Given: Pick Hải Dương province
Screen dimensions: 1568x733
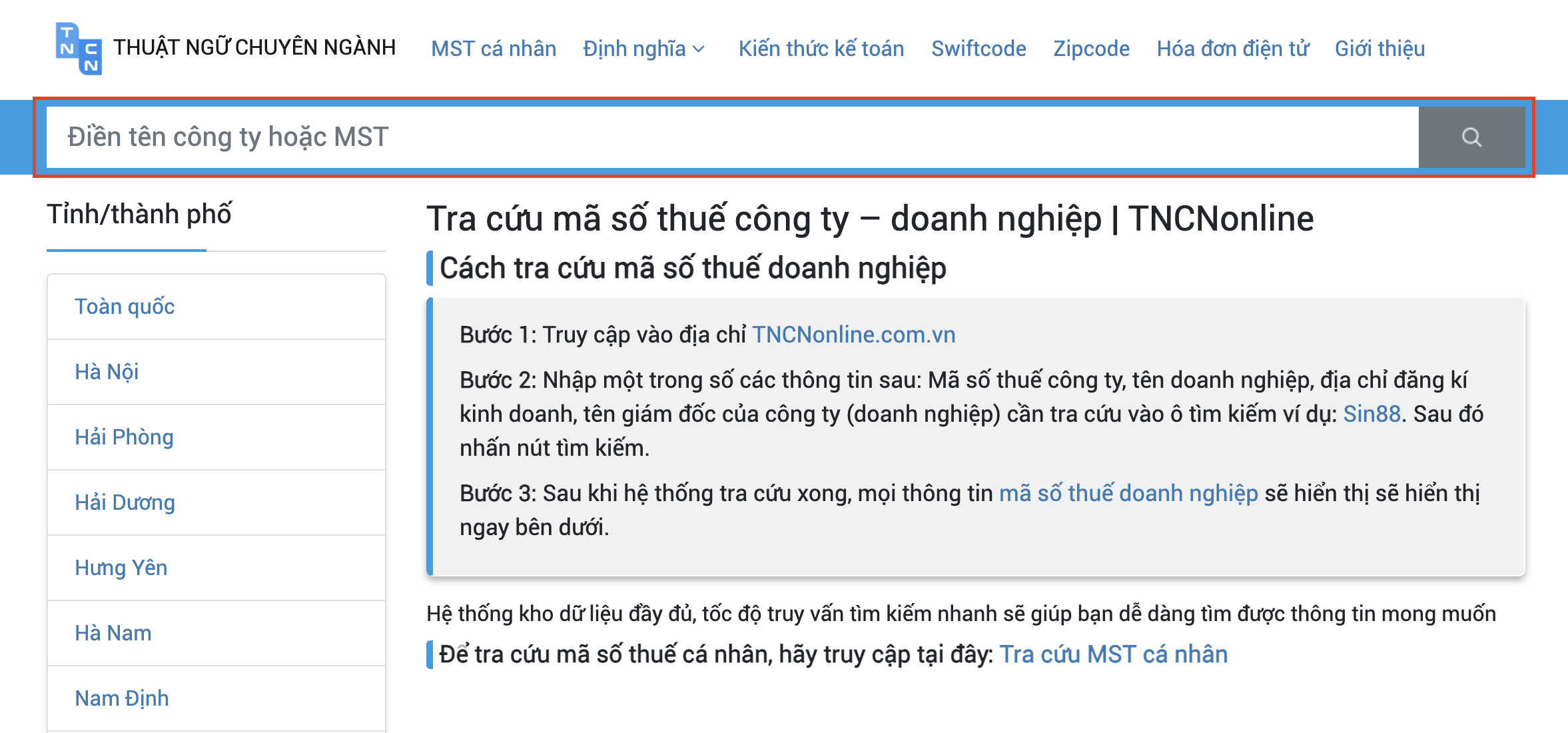Looking at the screenshot, I should point(125,502).
